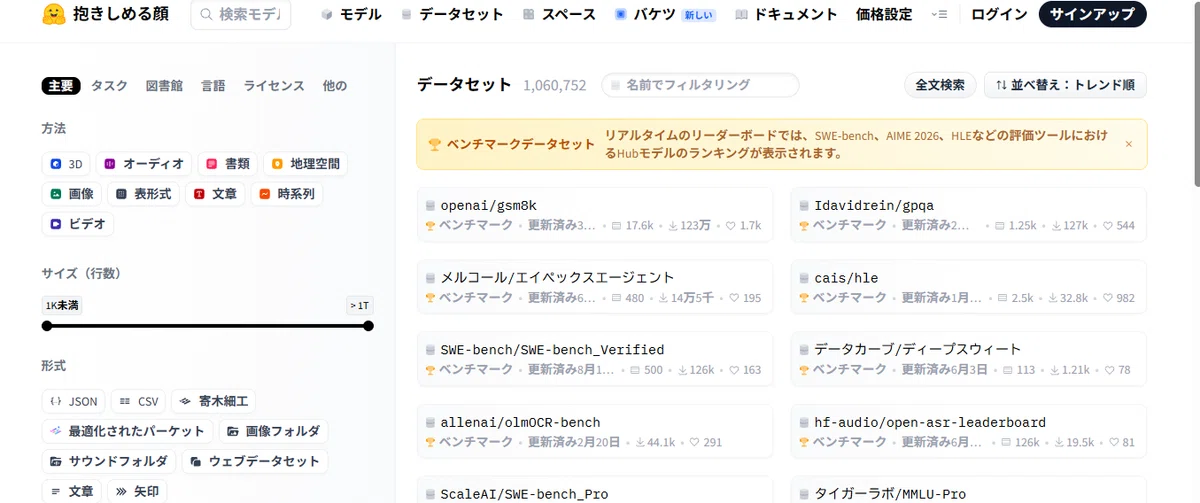This screenshot has height=503, width=1200.
Task: Toggle the 画像 modality filter
Action: pyautogui.click(x=73, y=194)
